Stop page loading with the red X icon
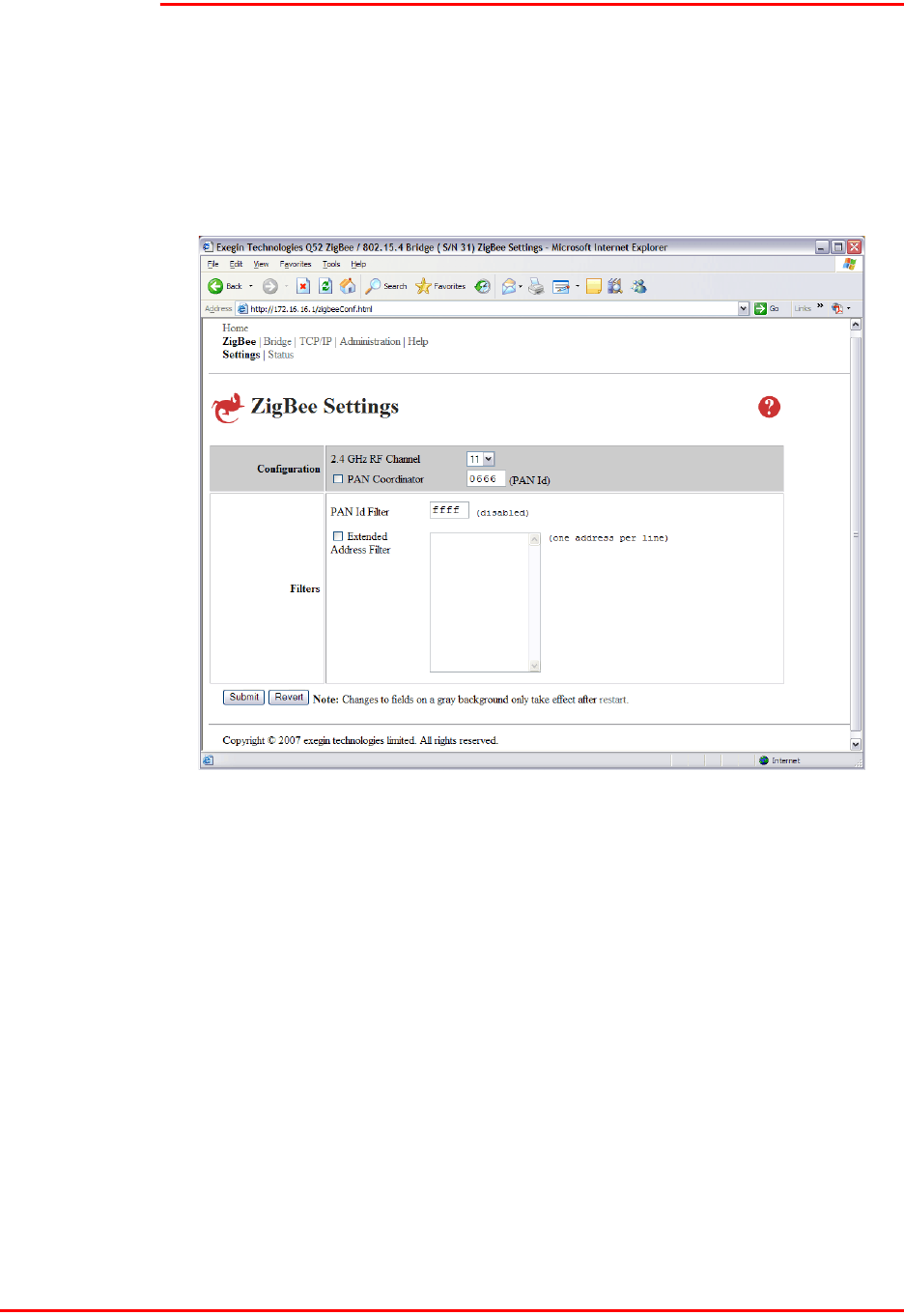 tap(303, 286)
